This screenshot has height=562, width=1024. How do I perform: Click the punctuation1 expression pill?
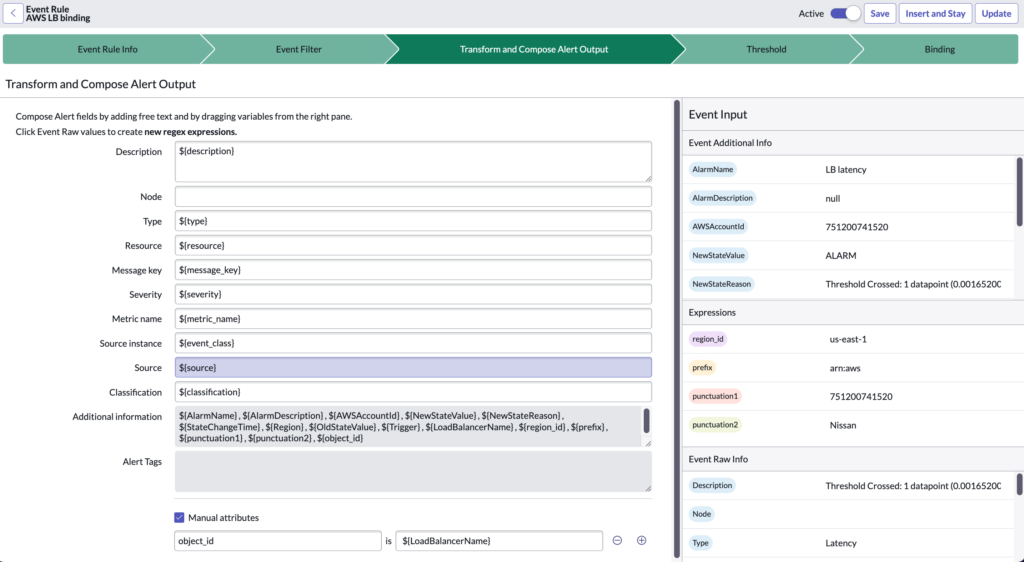click(716, 396)
